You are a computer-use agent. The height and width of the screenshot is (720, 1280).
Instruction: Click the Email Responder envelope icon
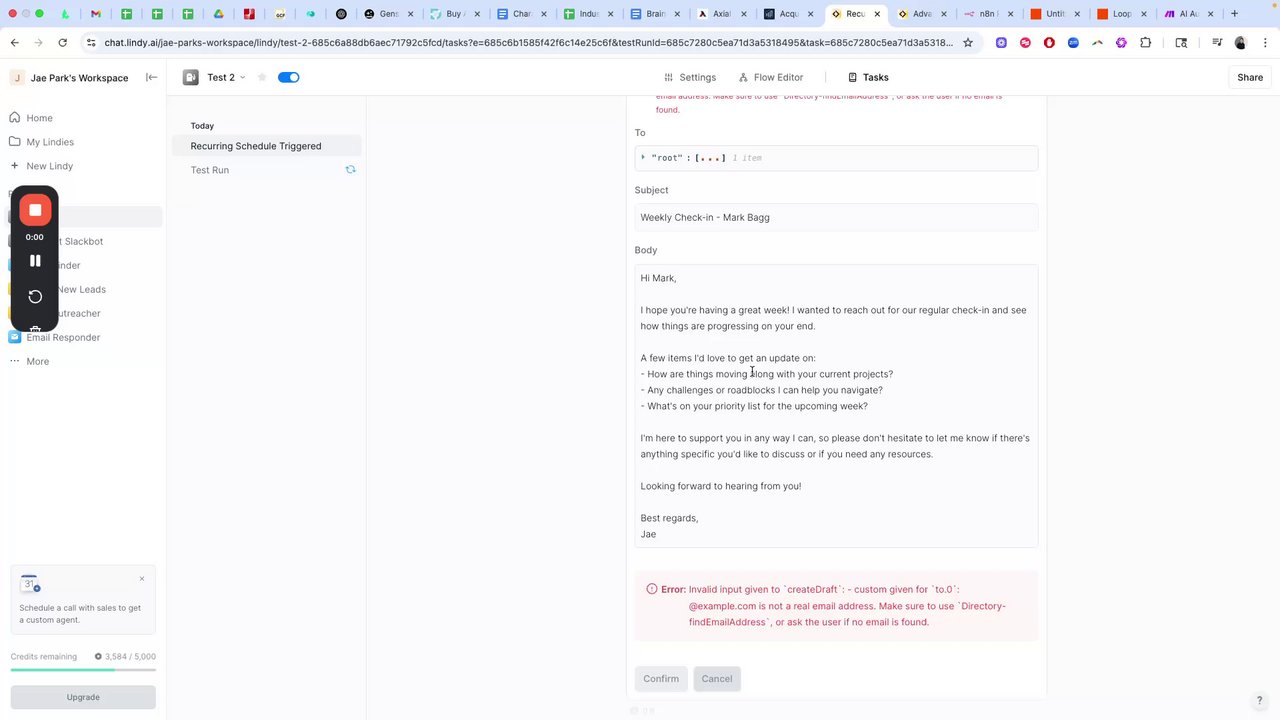[x=14, y=337]
